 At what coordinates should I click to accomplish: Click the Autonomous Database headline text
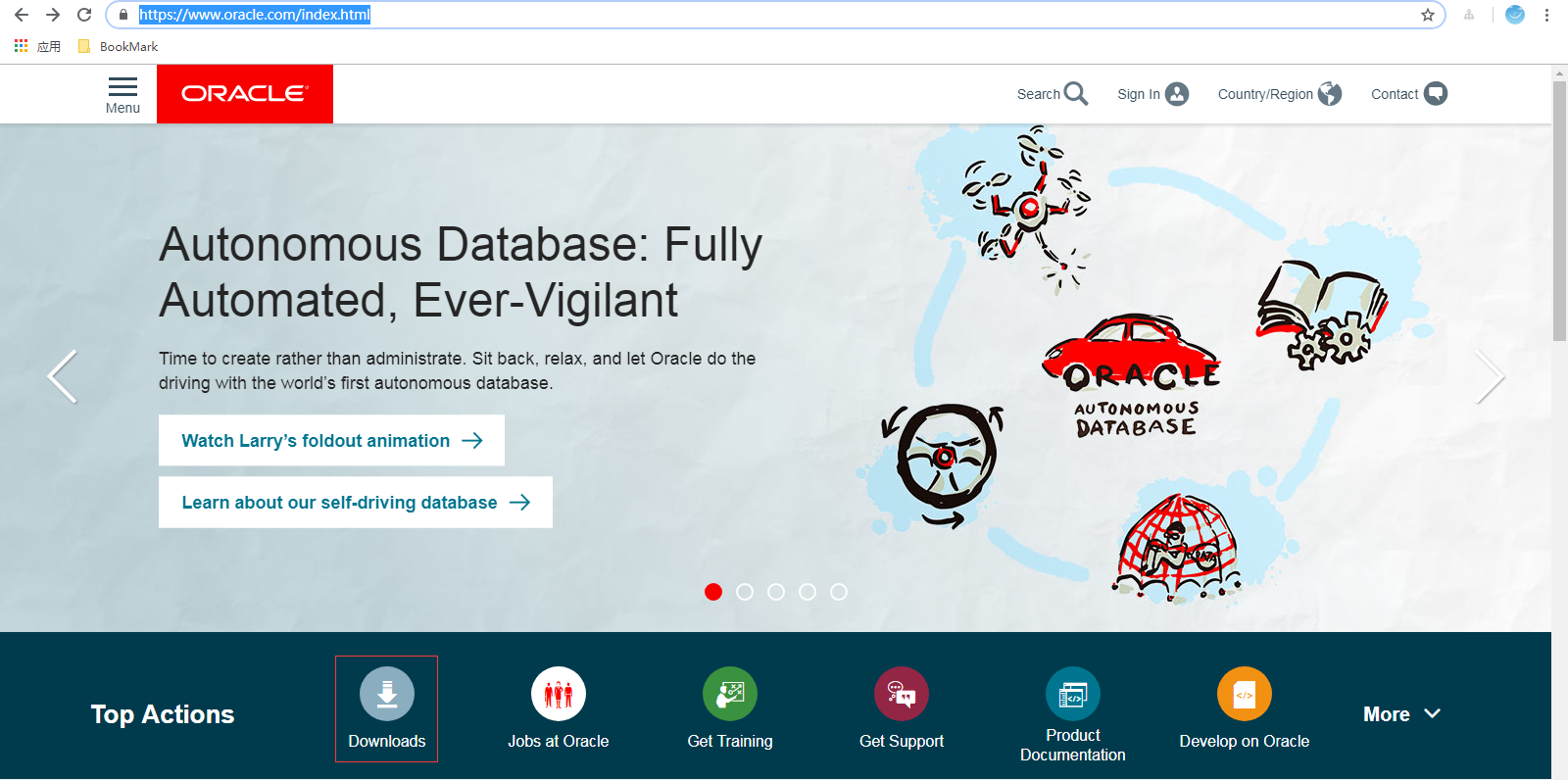(461, 271)
